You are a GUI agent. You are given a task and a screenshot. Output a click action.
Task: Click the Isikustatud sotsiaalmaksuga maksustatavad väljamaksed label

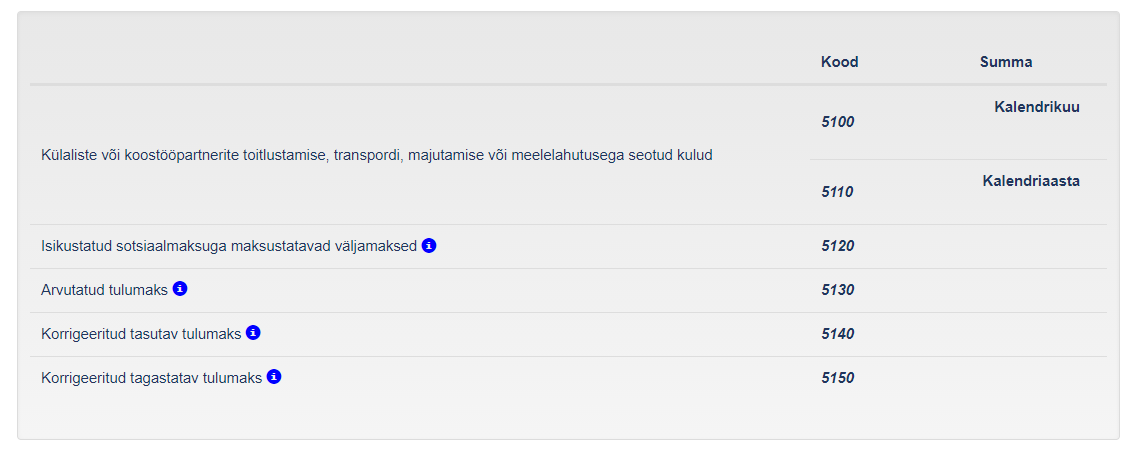tap(229, 246)
